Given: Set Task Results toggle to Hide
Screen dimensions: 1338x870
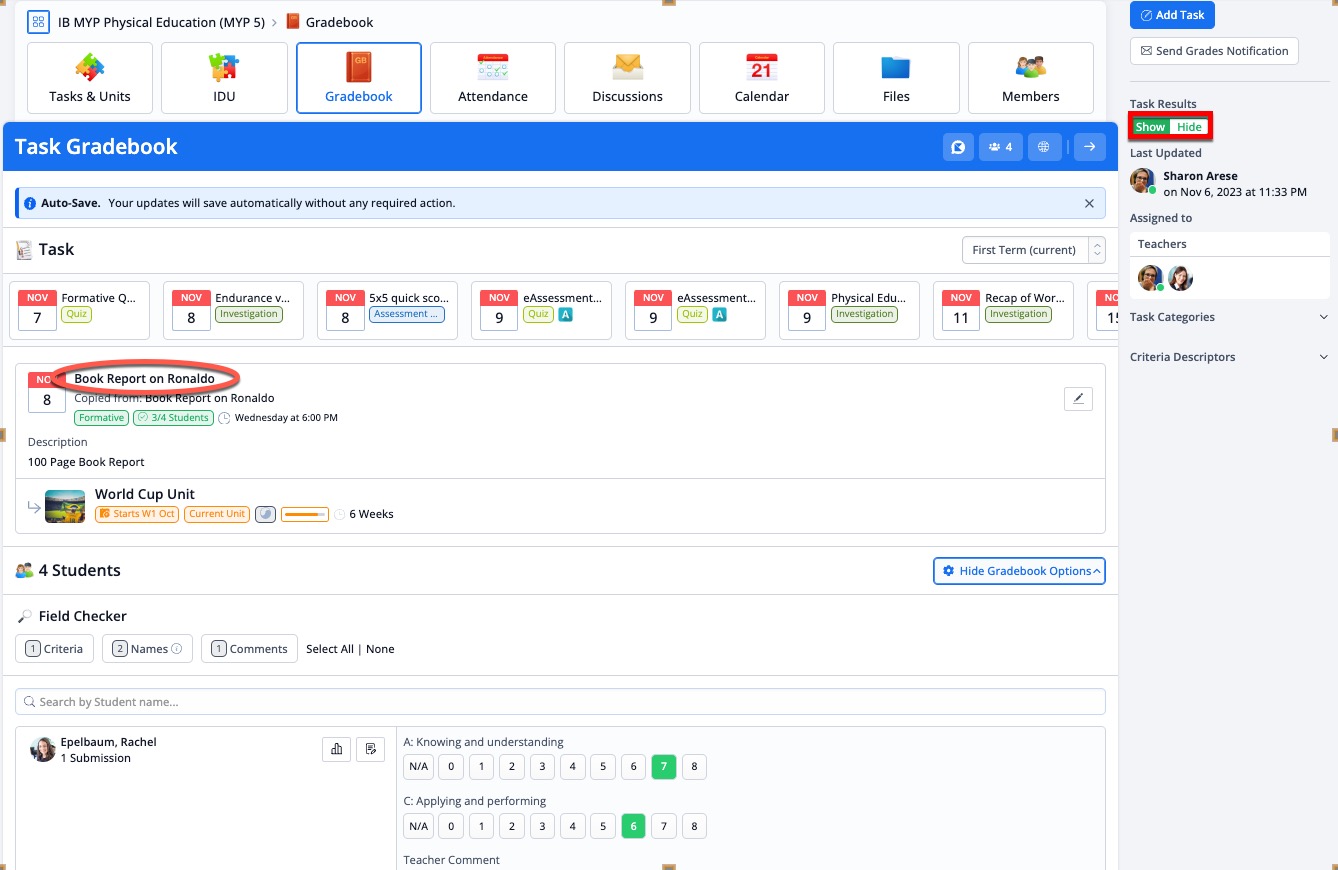Looking at the screenshot, I should 1189,127.
